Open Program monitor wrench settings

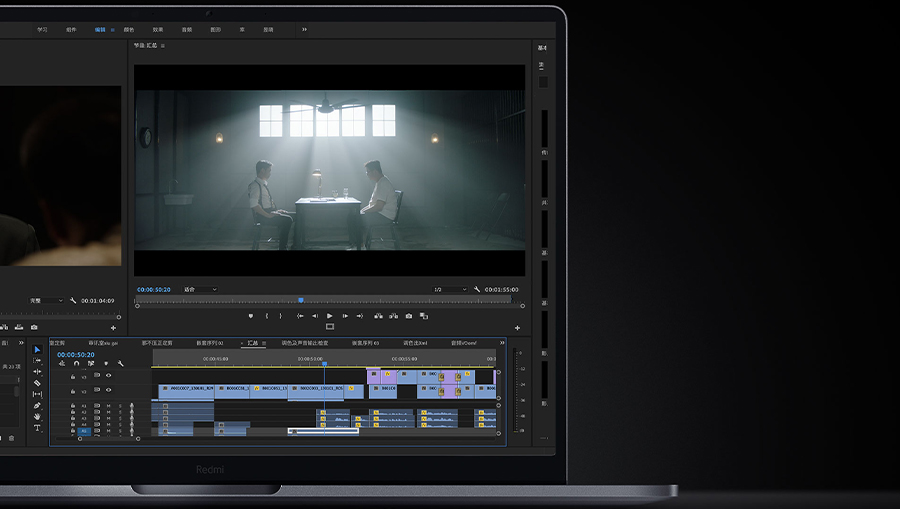[x=477, y=289]
